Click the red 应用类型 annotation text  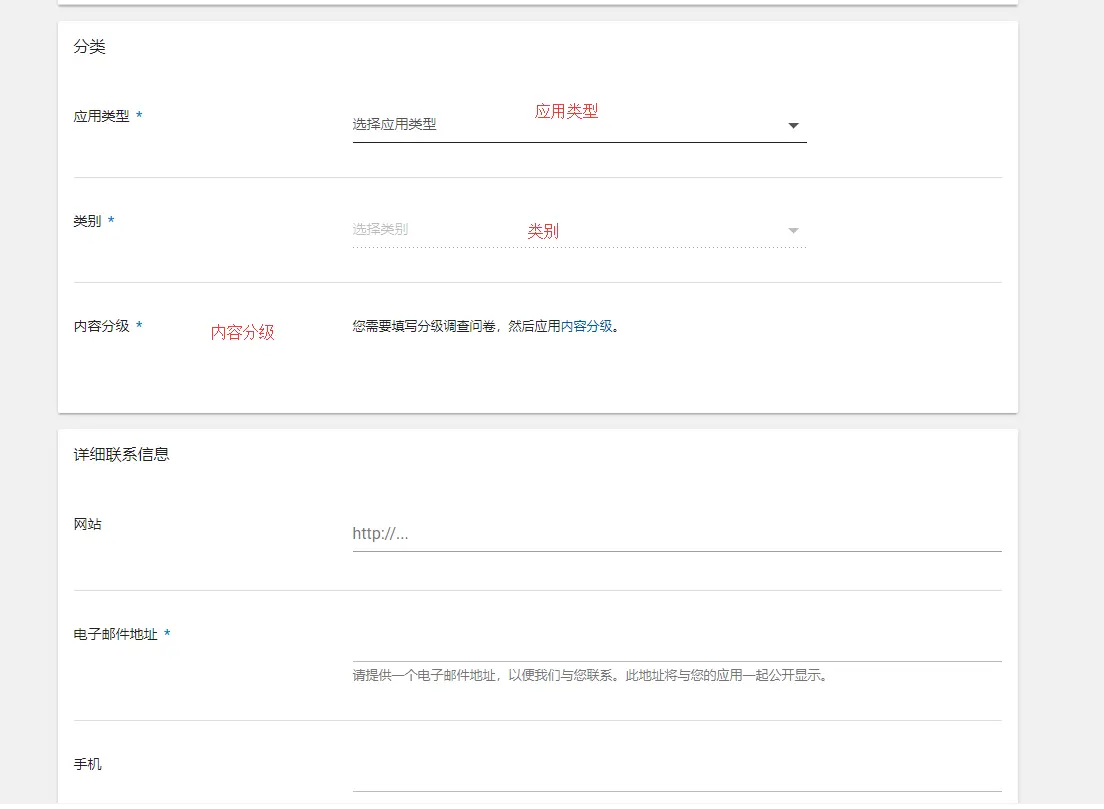pyautogui.click(x=566, y=110)
